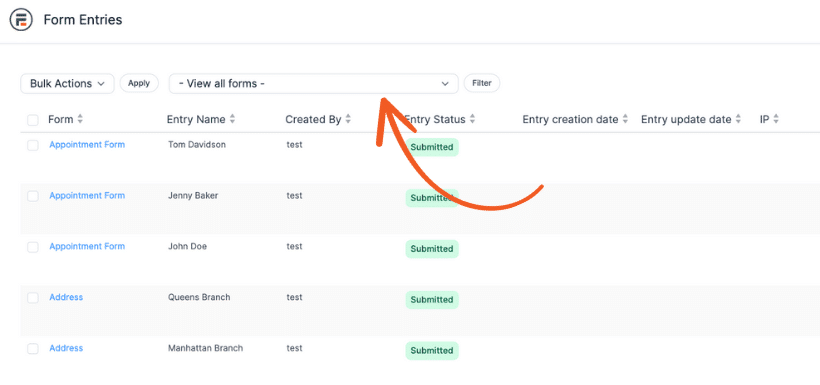This screenshot has width=820, height=385.
Task: Sort by Entry update date arrows
Action: tap(738, 119)
